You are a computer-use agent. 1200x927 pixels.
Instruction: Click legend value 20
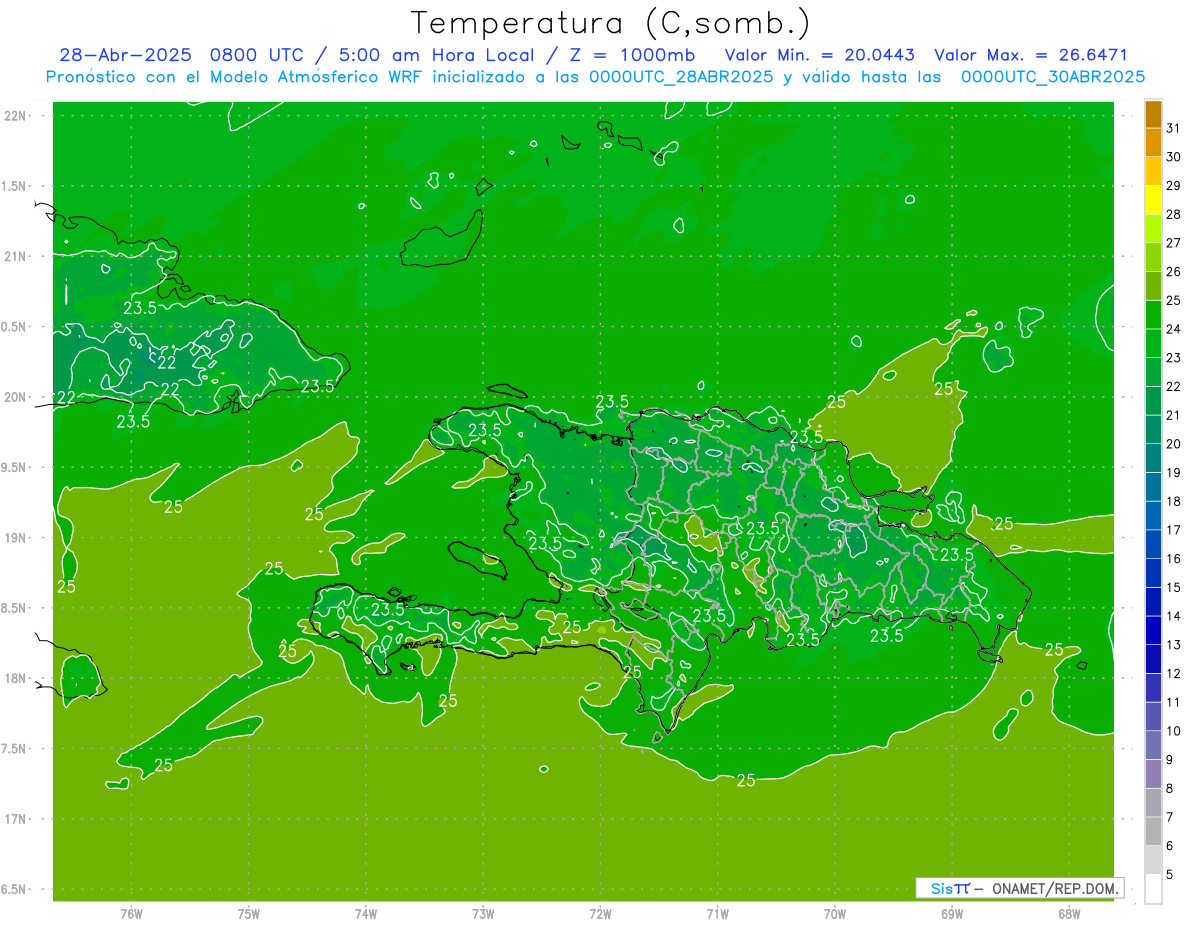(x=1173, y=444)
